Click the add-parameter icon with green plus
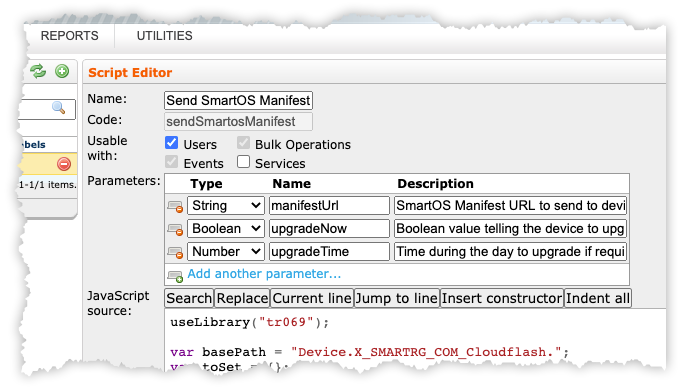This screenshot has height=390, width=679. (175, 276)
